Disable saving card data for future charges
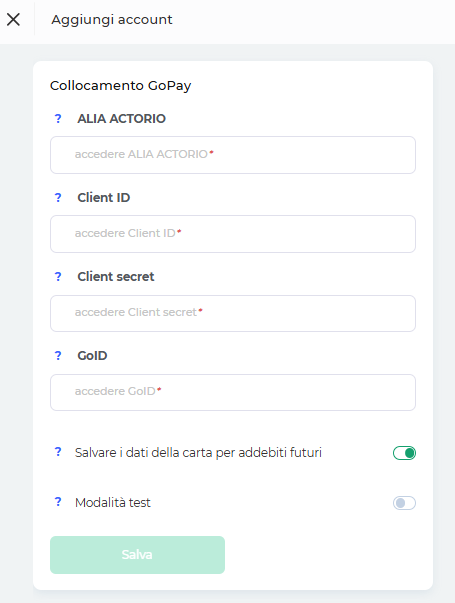This screenshot has height=603, width=455. coord(404,453)
